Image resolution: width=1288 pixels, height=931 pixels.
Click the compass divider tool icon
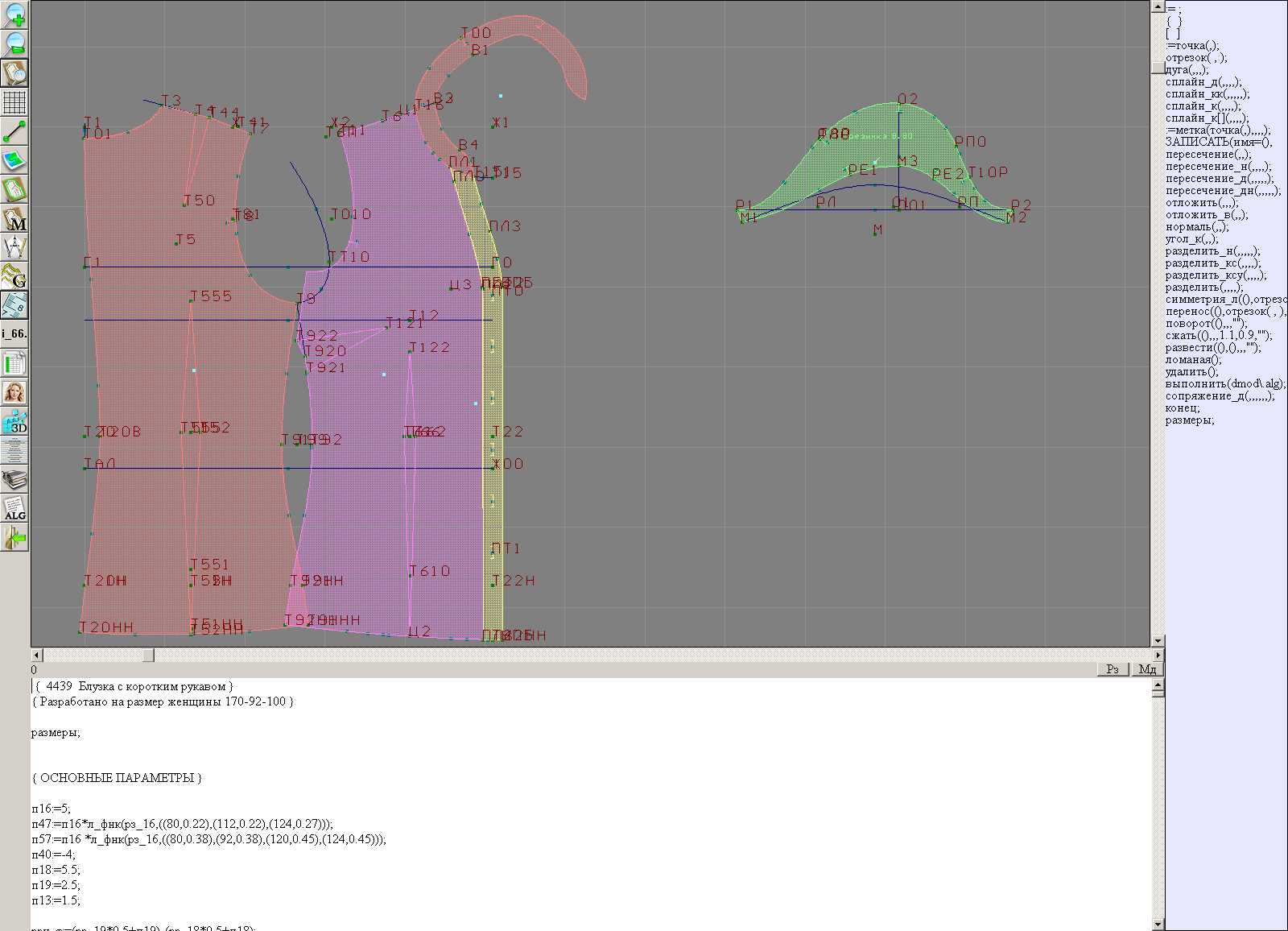[x=14, y=247]
